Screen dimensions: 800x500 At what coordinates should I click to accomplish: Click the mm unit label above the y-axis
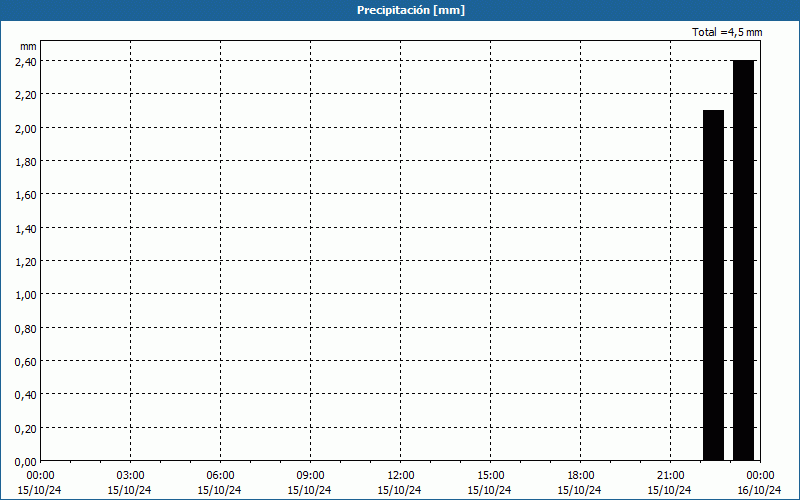[28, 46]
